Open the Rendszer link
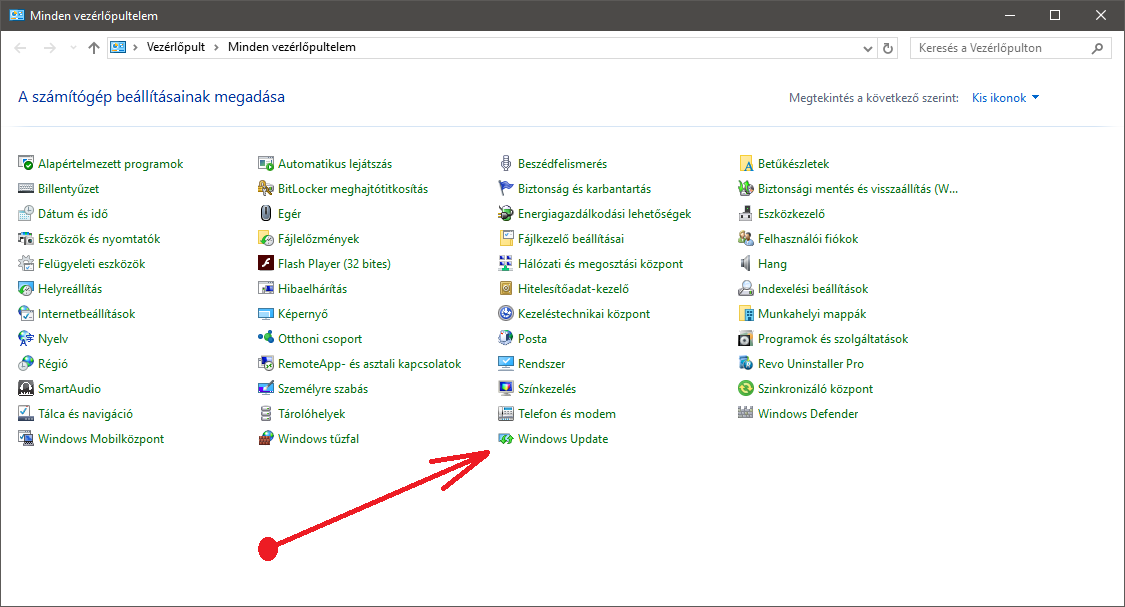 coord(542,364)
